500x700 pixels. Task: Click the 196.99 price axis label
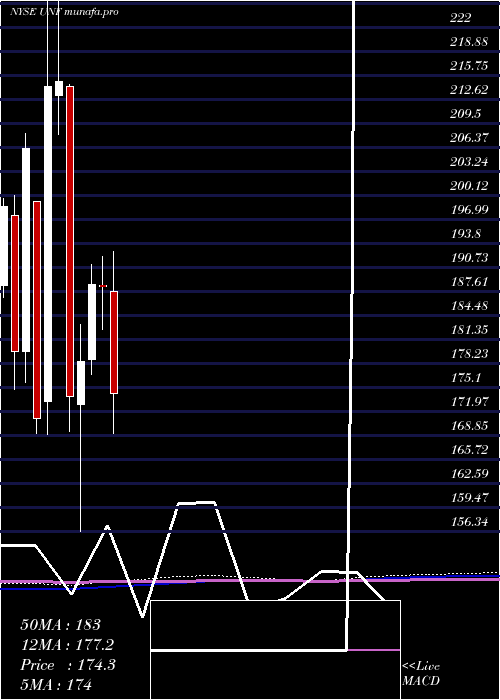coord(469,210)
